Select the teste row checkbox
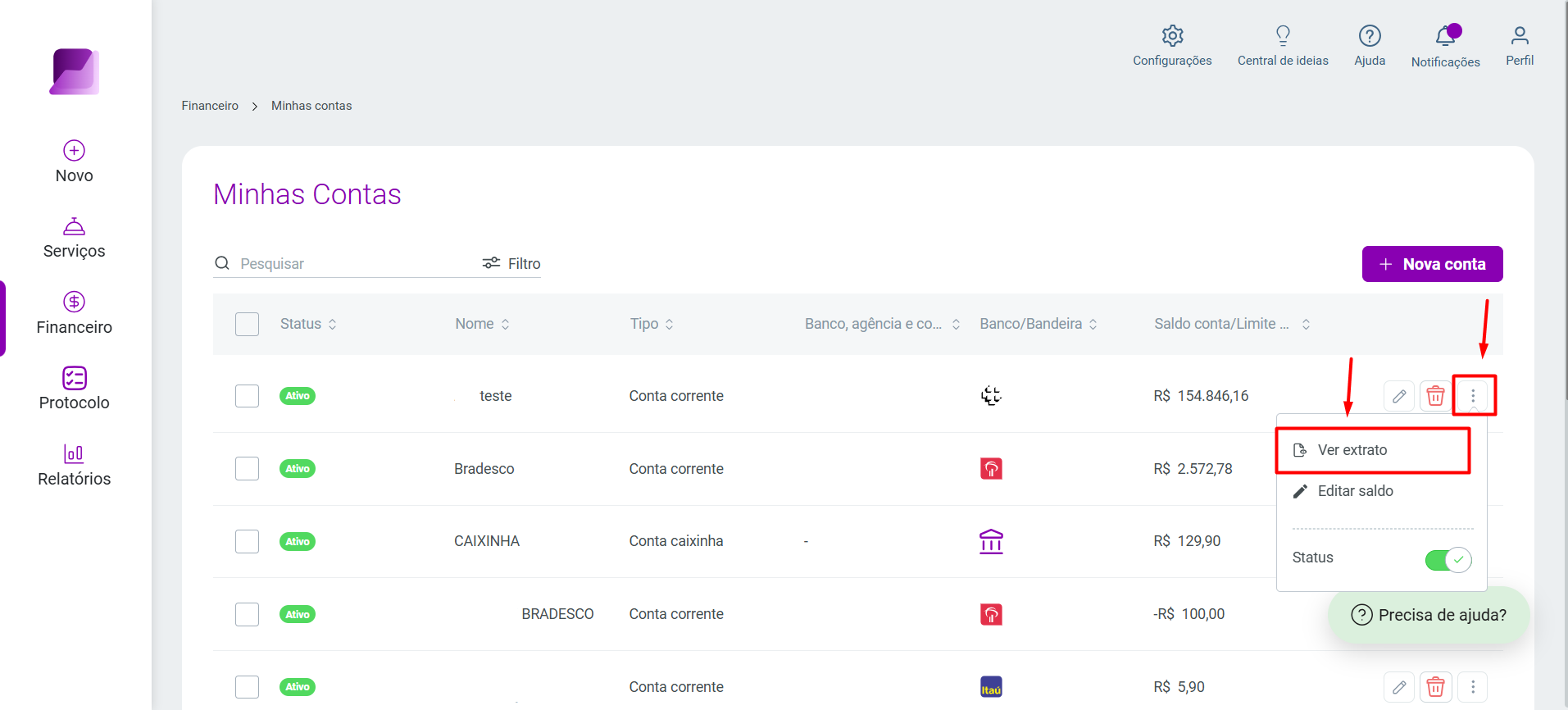 click(247, 396)
